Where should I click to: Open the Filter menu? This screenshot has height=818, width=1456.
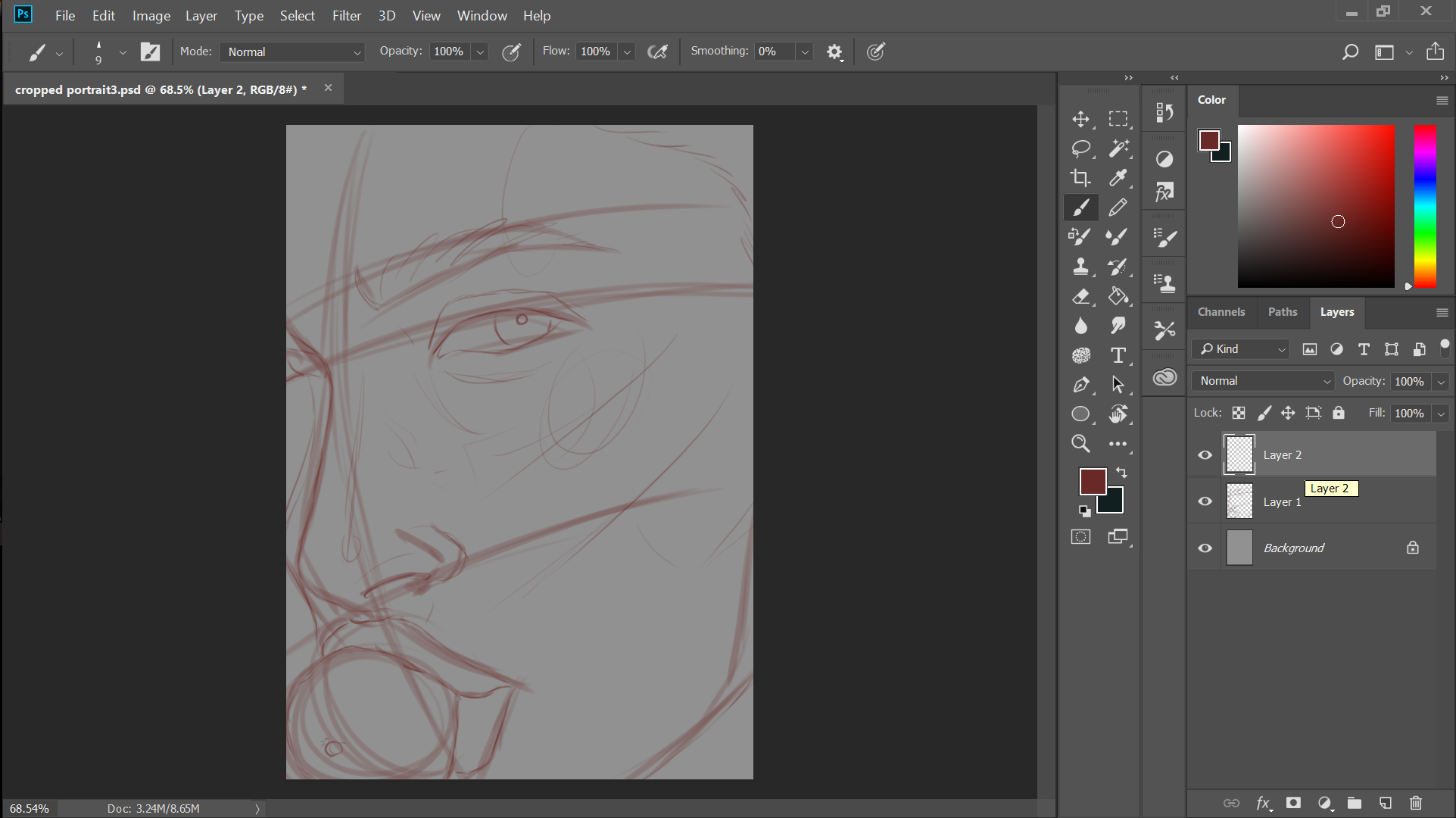click(x=347, y=16)
